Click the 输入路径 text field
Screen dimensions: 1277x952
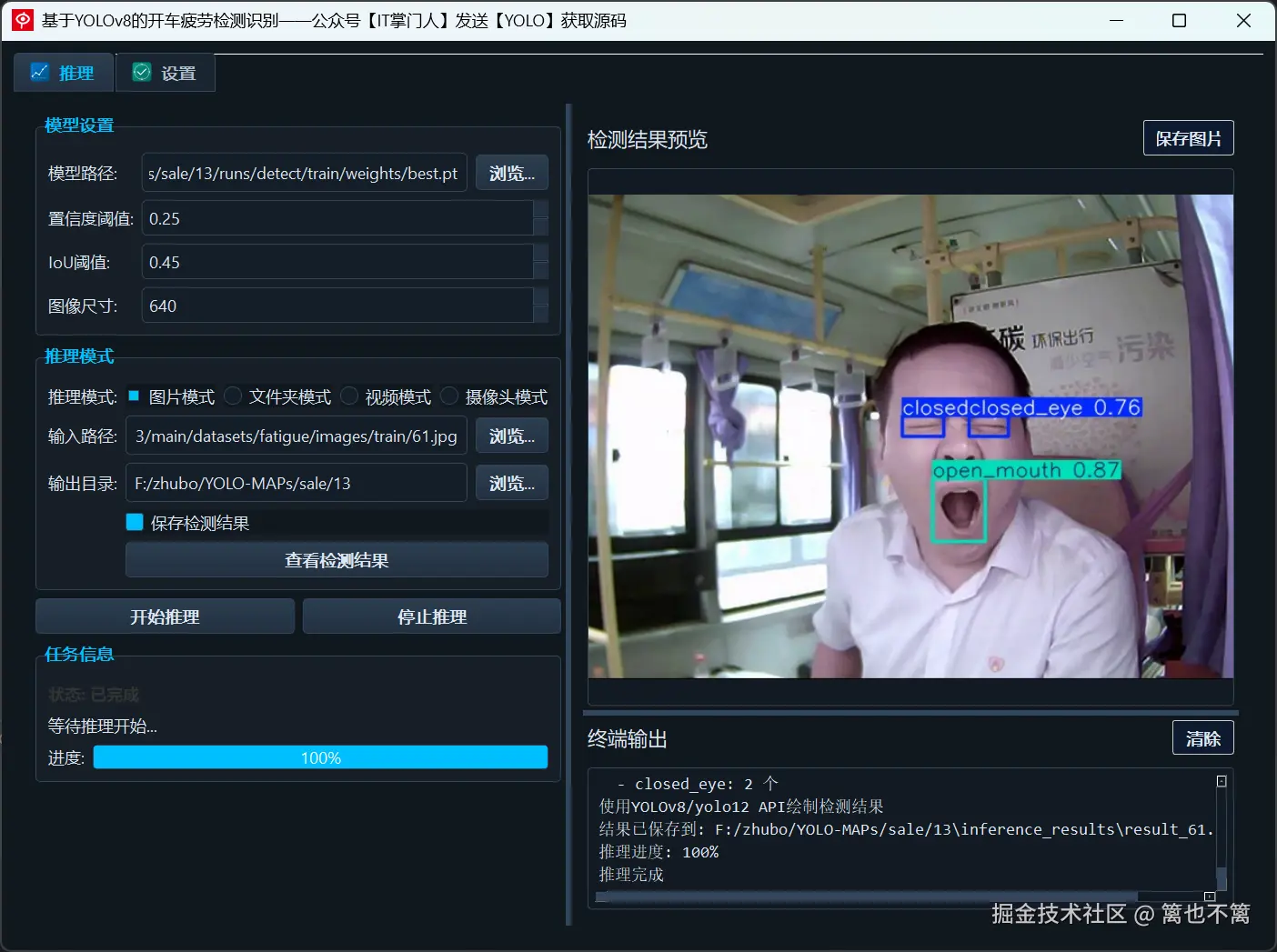pos(297,436)
